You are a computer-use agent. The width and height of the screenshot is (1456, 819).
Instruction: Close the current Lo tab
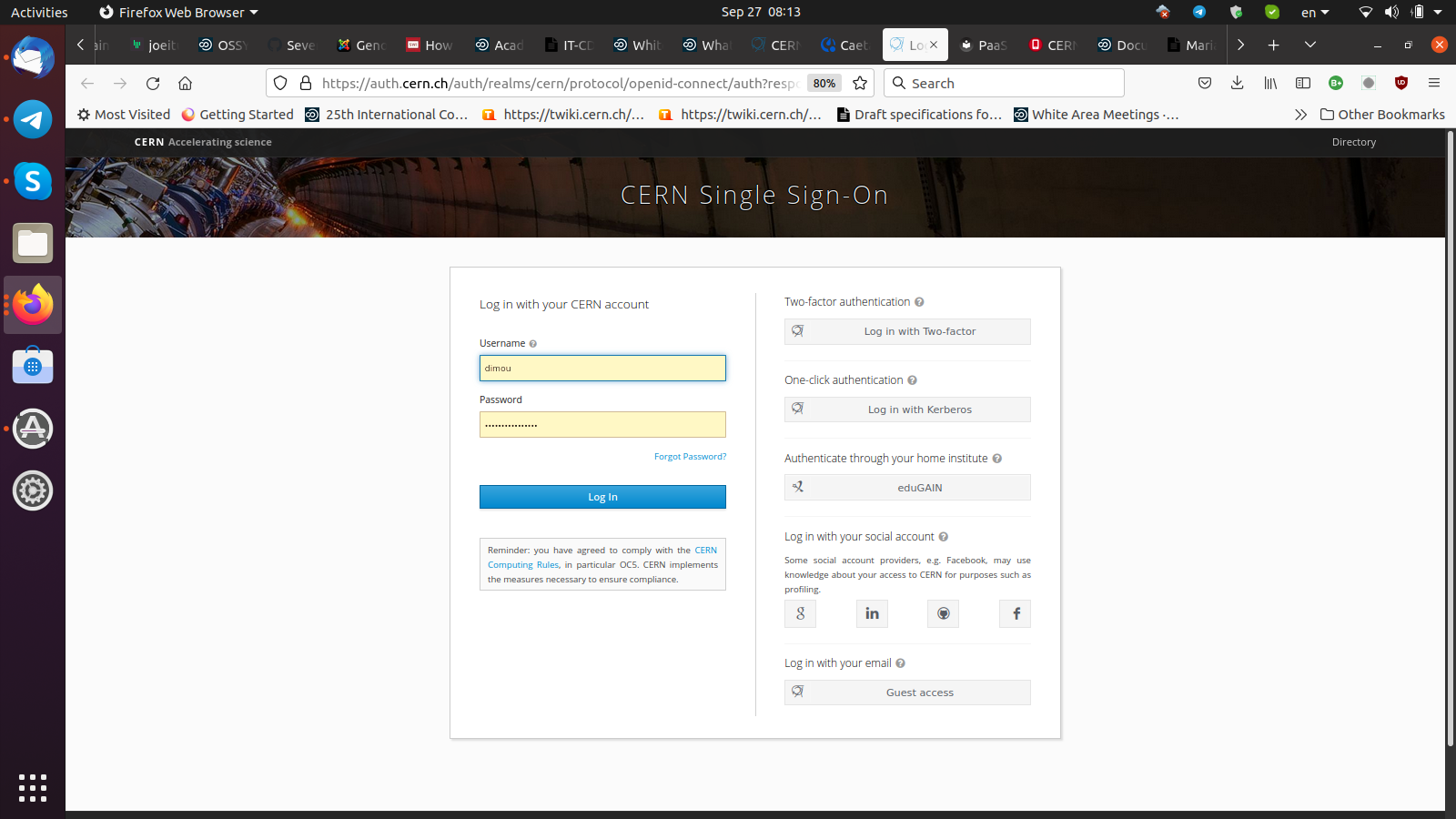pos(934,45)
